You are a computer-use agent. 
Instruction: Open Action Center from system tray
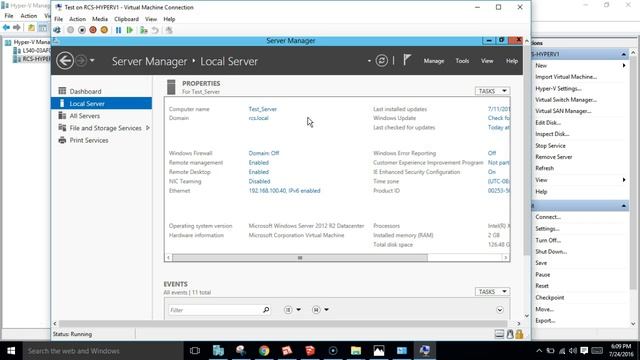(x=584, y=351)
